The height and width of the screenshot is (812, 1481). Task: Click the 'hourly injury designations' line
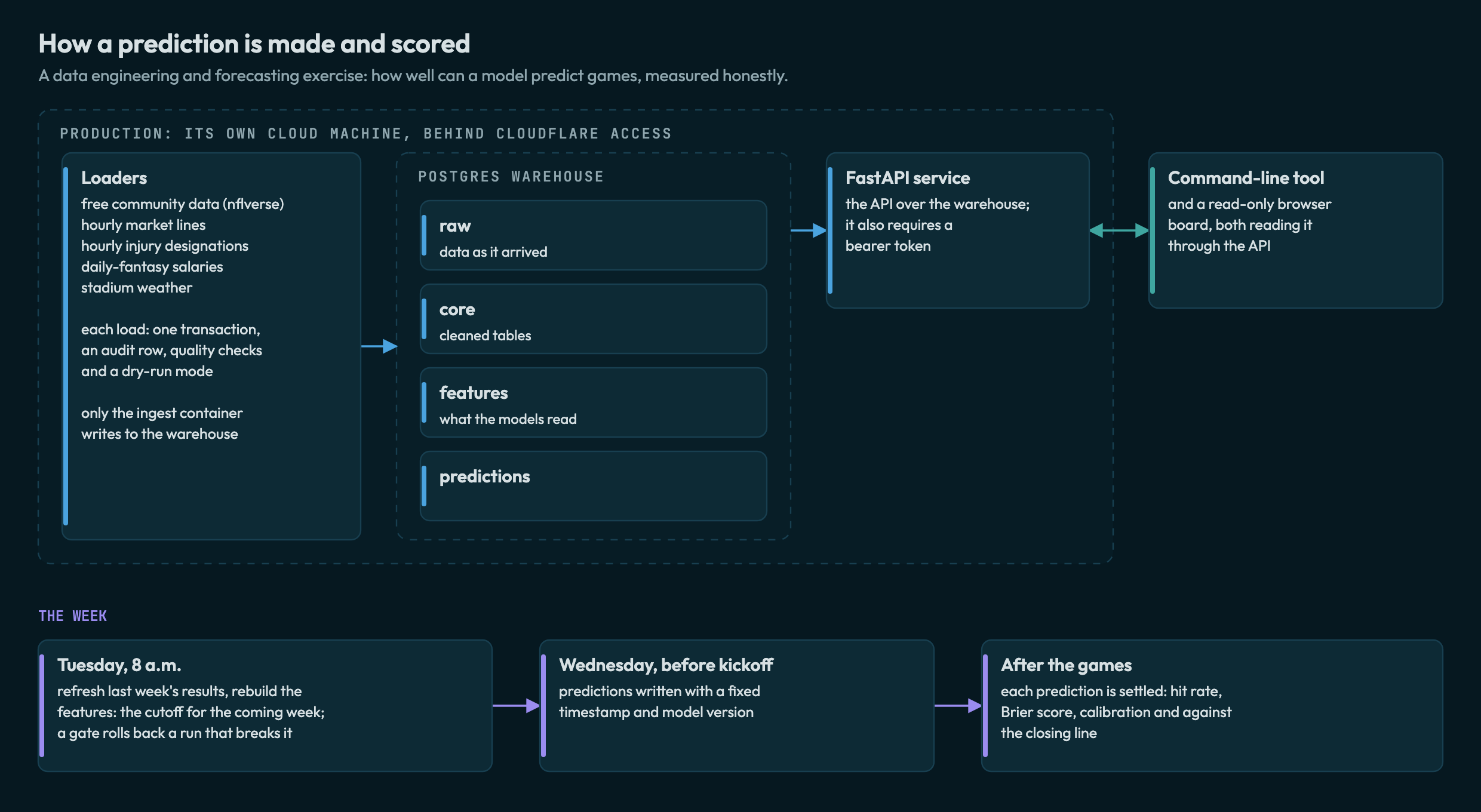pyautogui.click(x=165, y=246)
